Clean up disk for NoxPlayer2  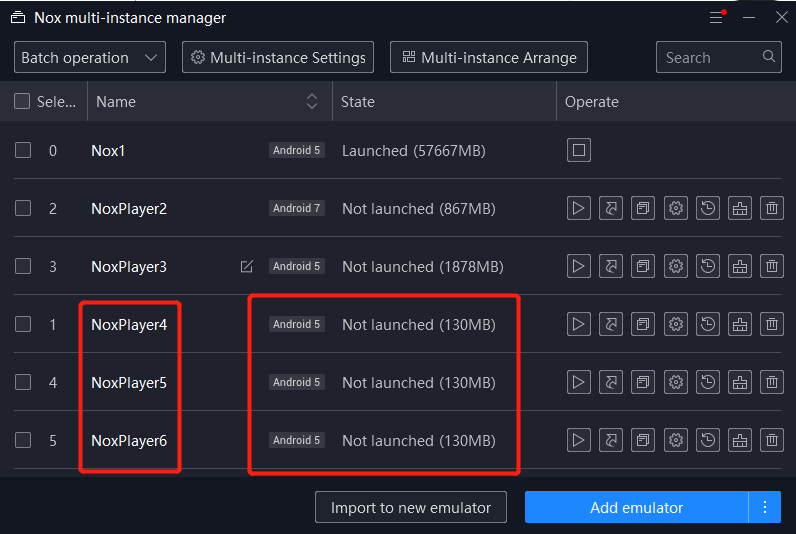coord(740,208)
